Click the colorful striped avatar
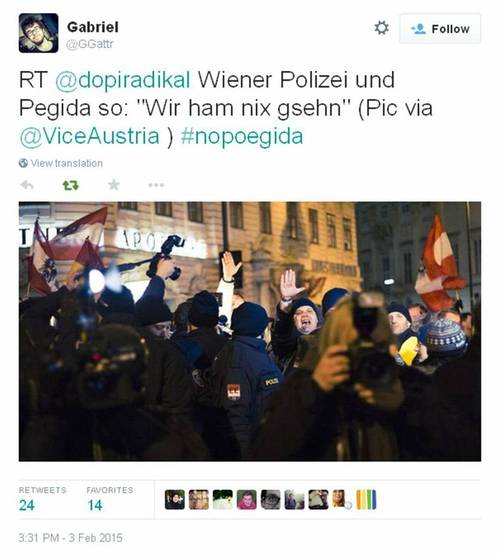 [x=366, y=500]
